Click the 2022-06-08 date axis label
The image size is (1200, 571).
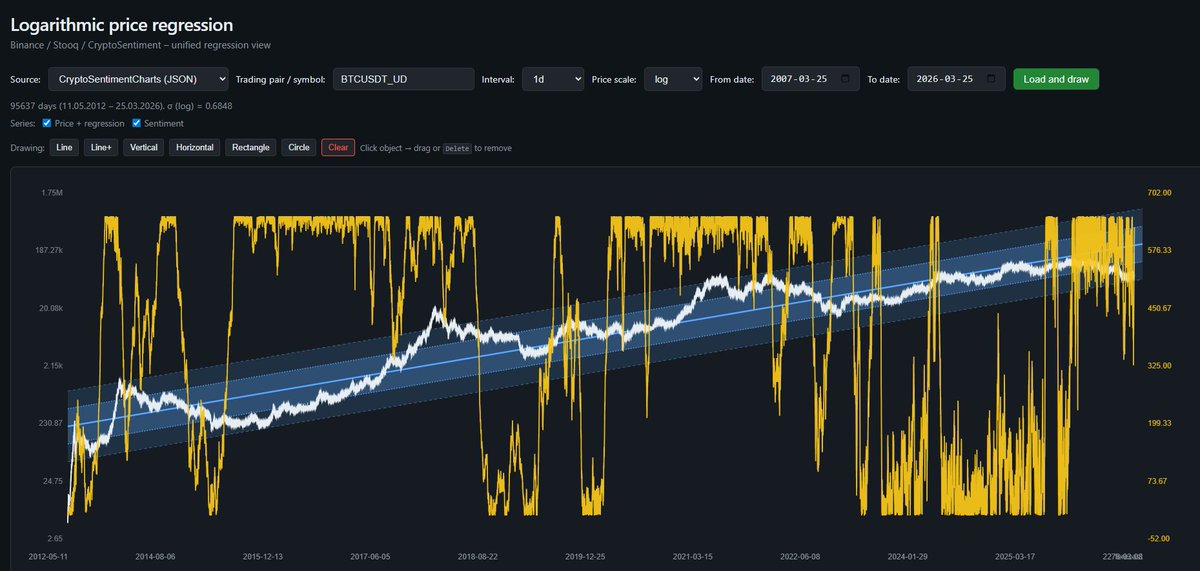[x=799, y=556]
